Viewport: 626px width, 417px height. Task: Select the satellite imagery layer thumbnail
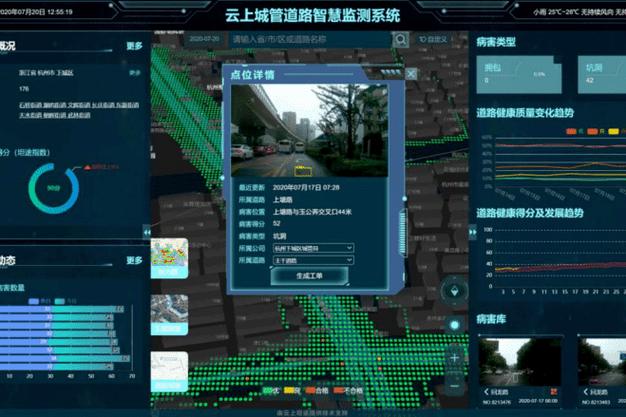pos(169,315)
